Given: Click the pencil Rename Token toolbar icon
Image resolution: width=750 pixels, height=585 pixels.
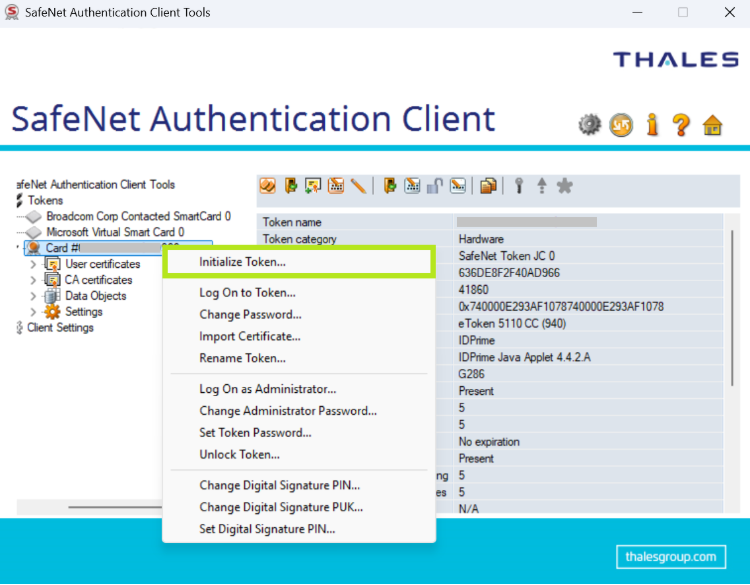Looking at the screenshot, I should click(x=358, y=186).
